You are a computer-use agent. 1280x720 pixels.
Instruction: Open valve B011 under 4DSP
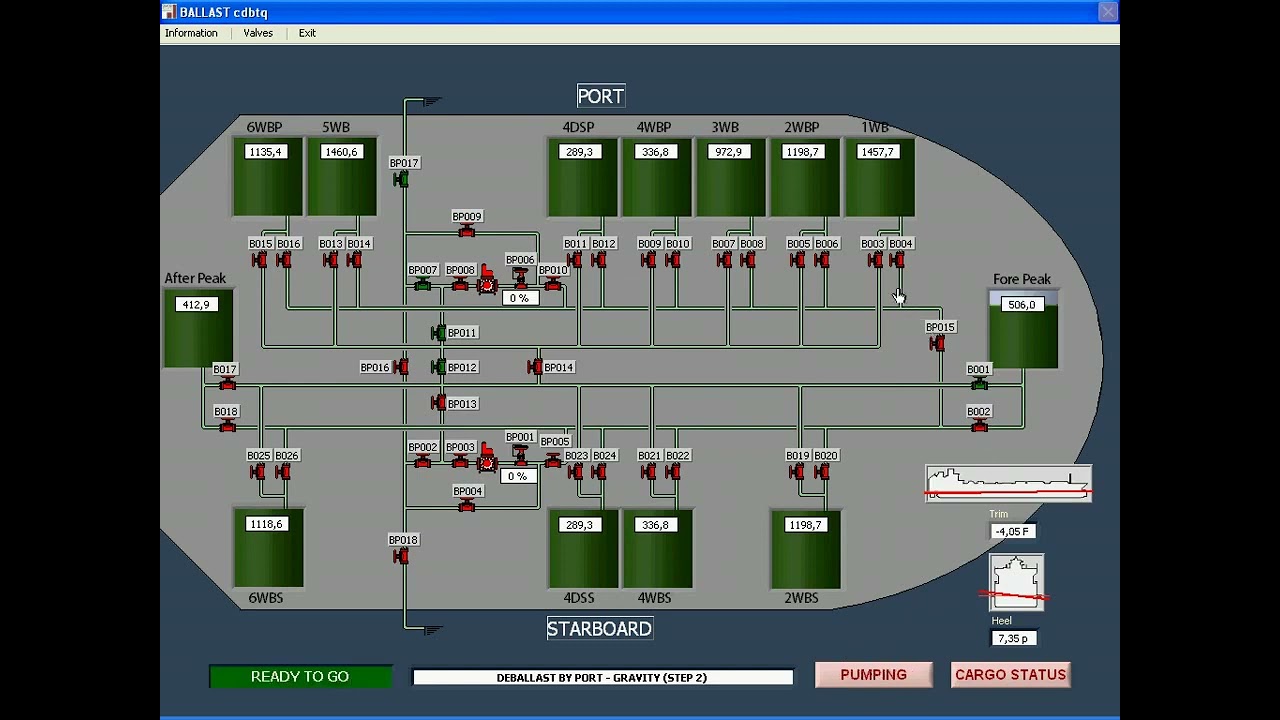coord(575,260)
